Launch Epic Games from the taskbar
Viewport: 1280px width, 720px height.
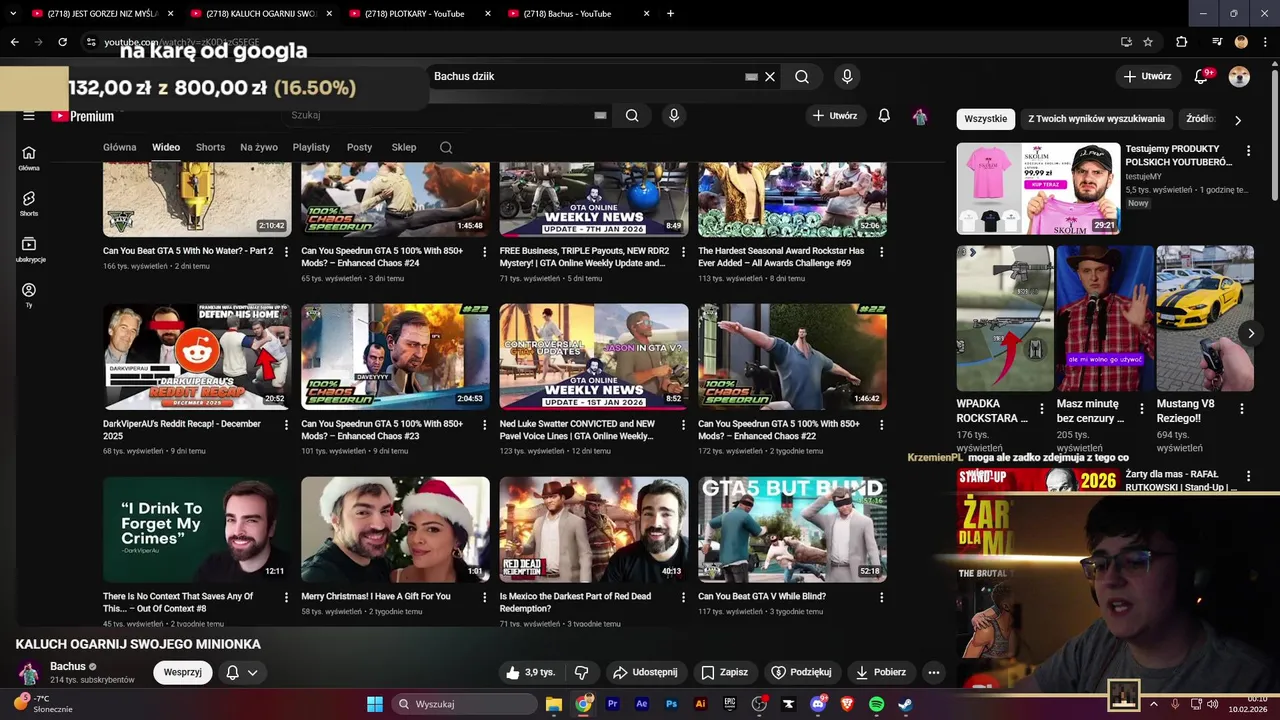730,704
